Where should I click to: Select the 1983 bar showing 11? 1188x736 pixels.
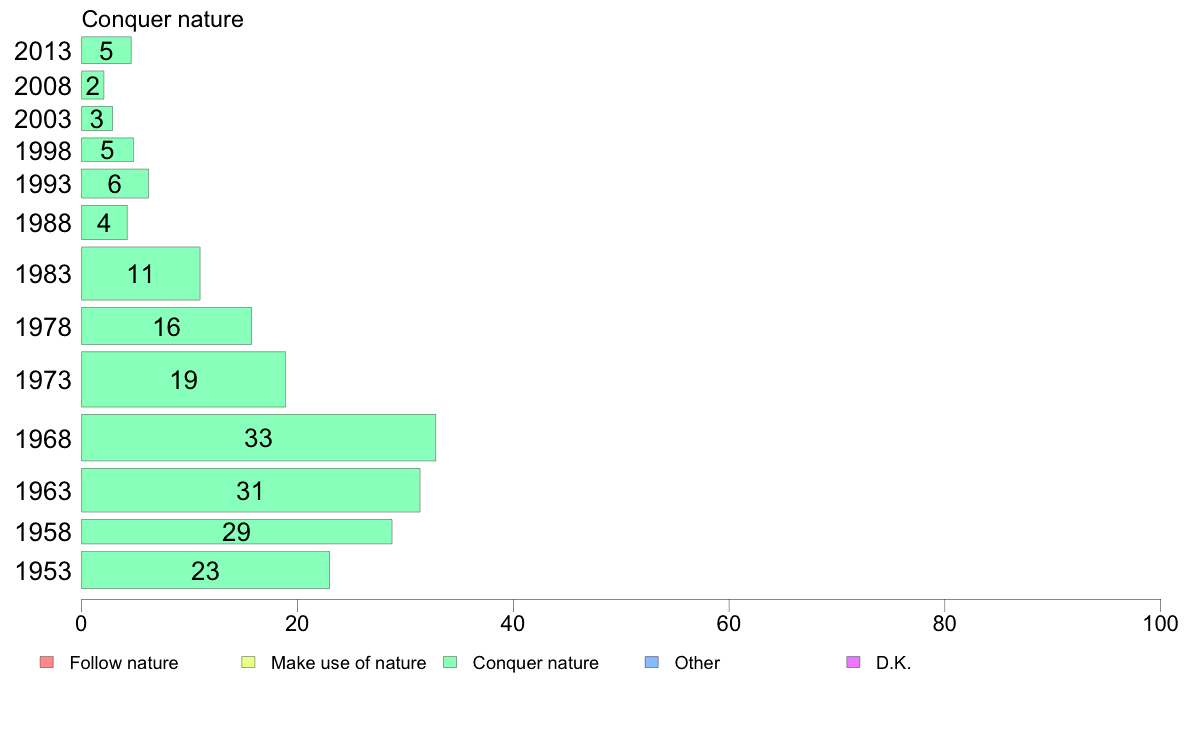coord(140,273)
